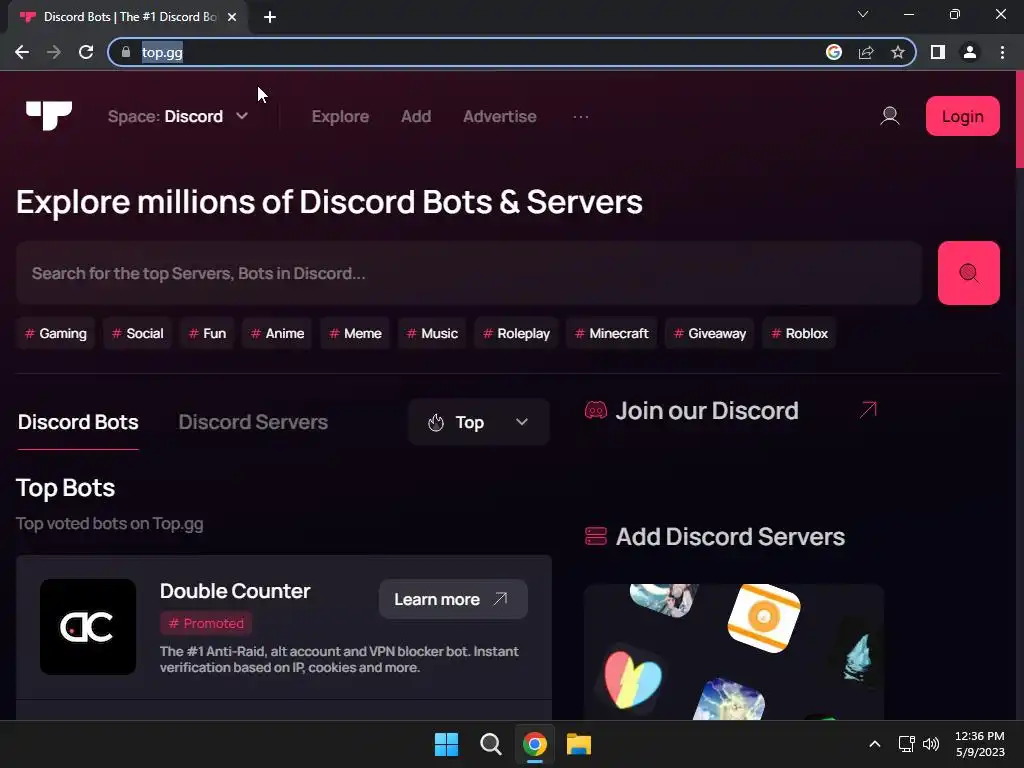Viewport: 1024px width, 768px height.
Task: Click the volume tray icon
Action: (931, 744)
